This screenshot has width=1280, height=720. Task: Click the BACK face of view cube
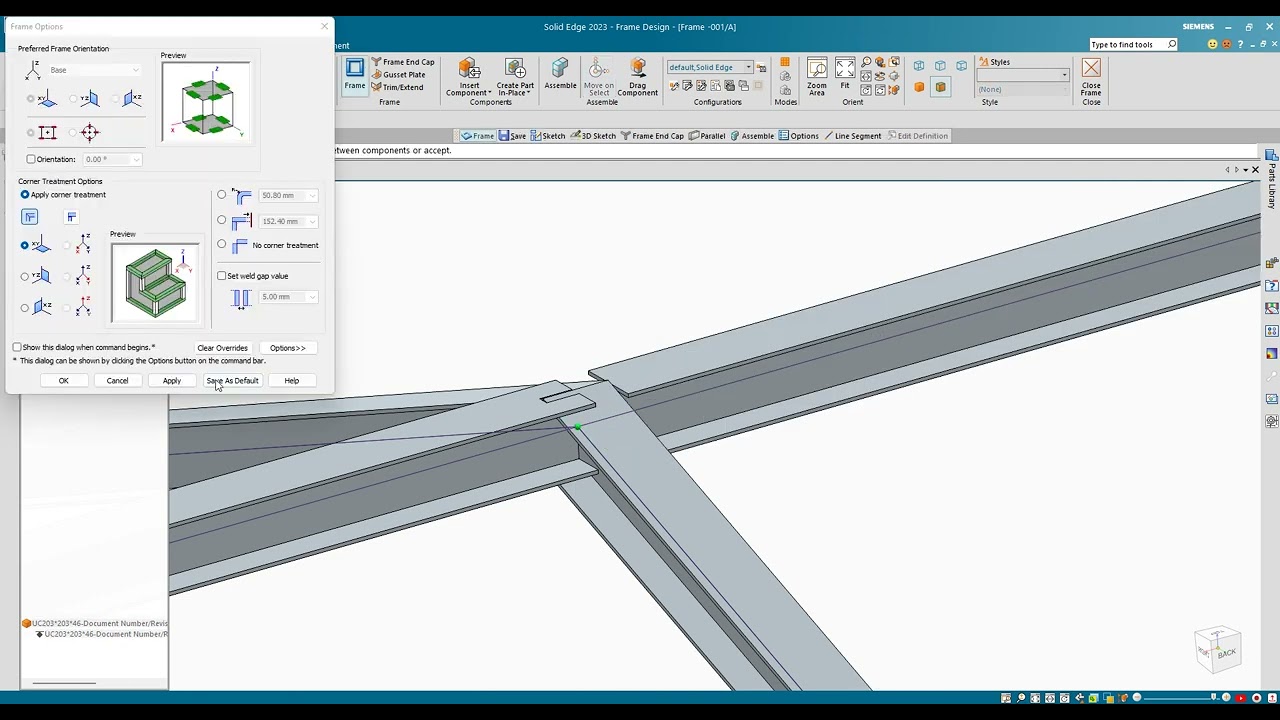[1226, 653]
